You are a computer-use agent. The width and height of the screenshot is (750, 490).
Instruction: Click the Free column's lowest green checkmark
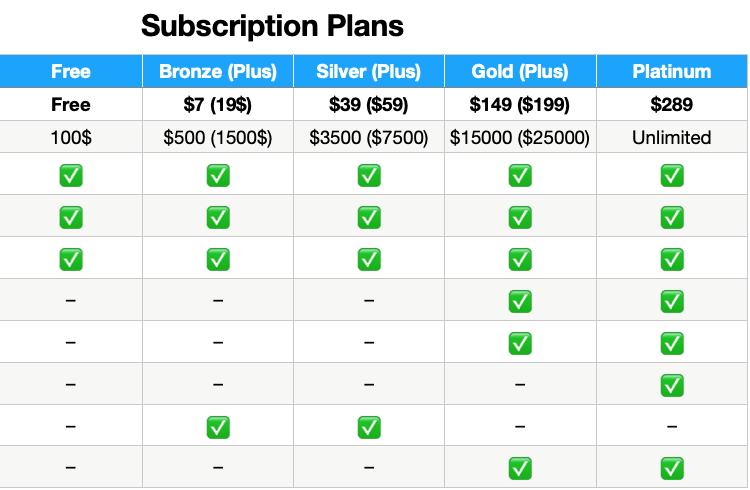[71, 259]
